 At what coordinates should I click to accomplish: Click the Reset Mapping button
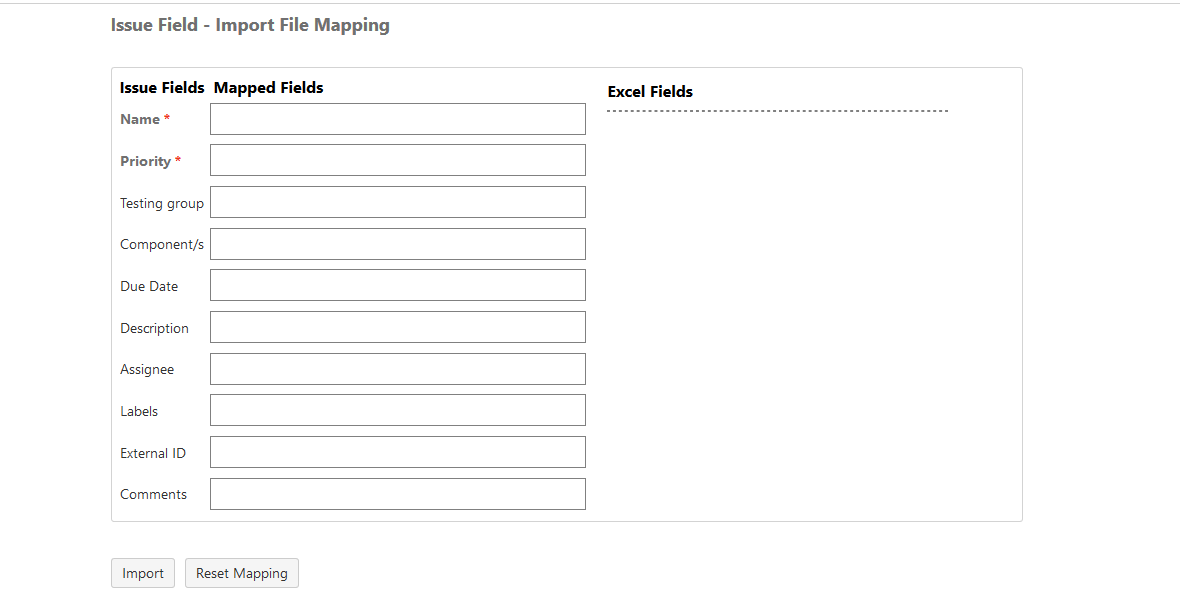click(x=242, y=573)
